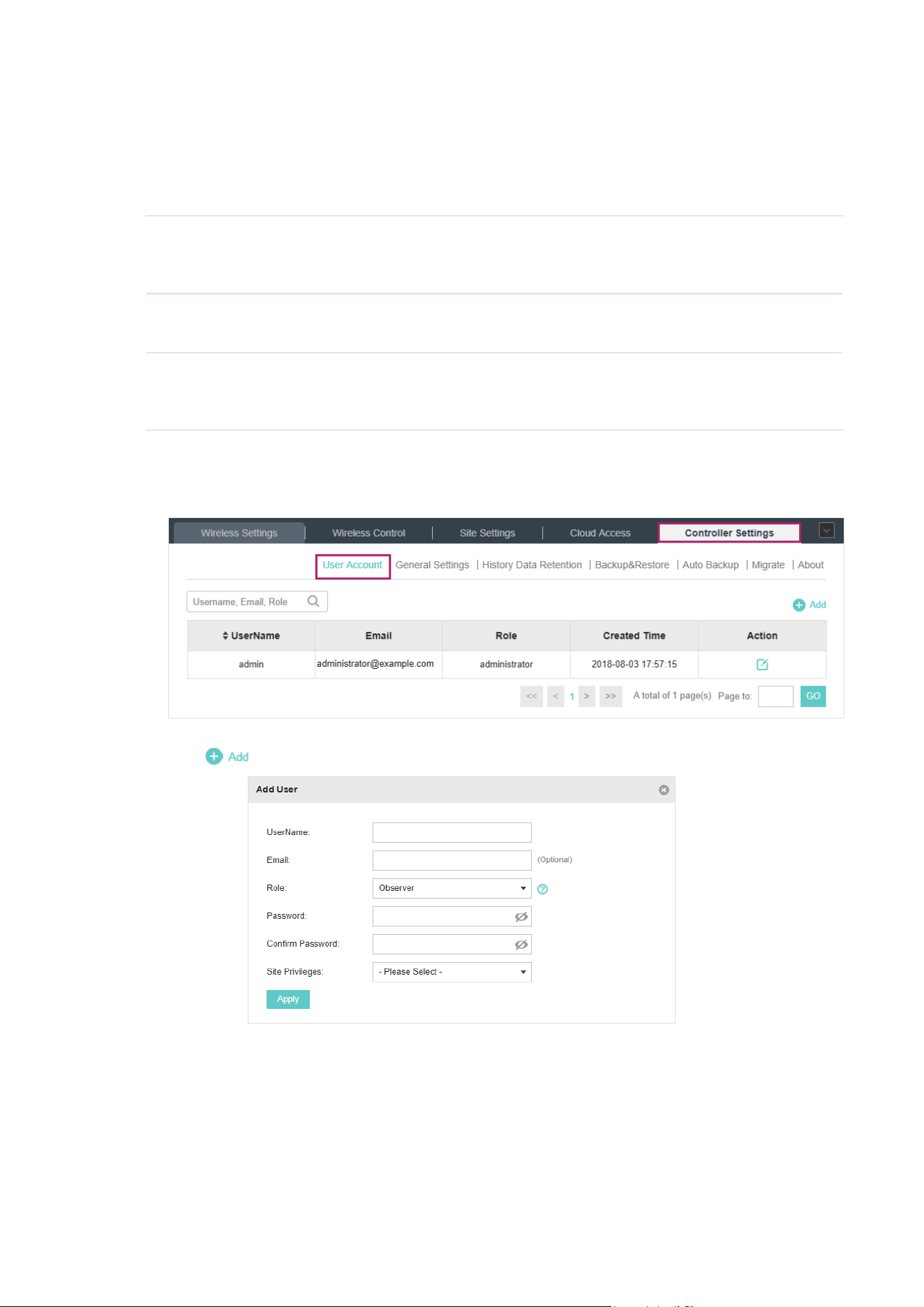Screen dimensions: 924x1307
Task: Open the Site Settings tab
Action: coord(487,533)
